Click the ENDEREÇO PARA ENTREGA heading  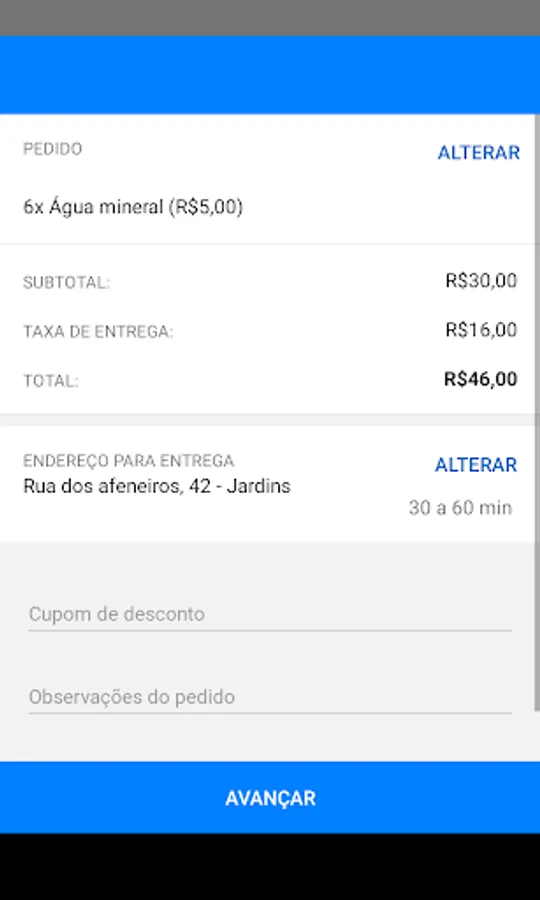[x=129, y=461]
